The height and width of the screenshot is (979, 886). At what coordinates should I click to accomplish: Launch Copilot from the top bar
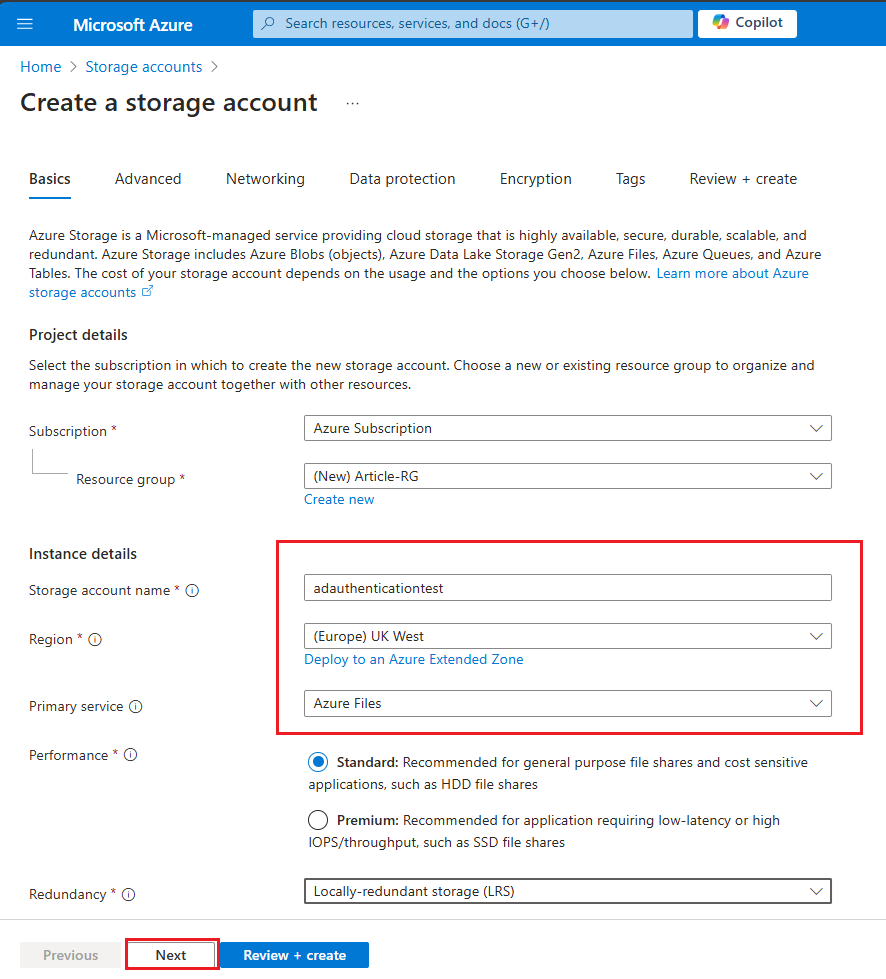[x=746, y=23]
